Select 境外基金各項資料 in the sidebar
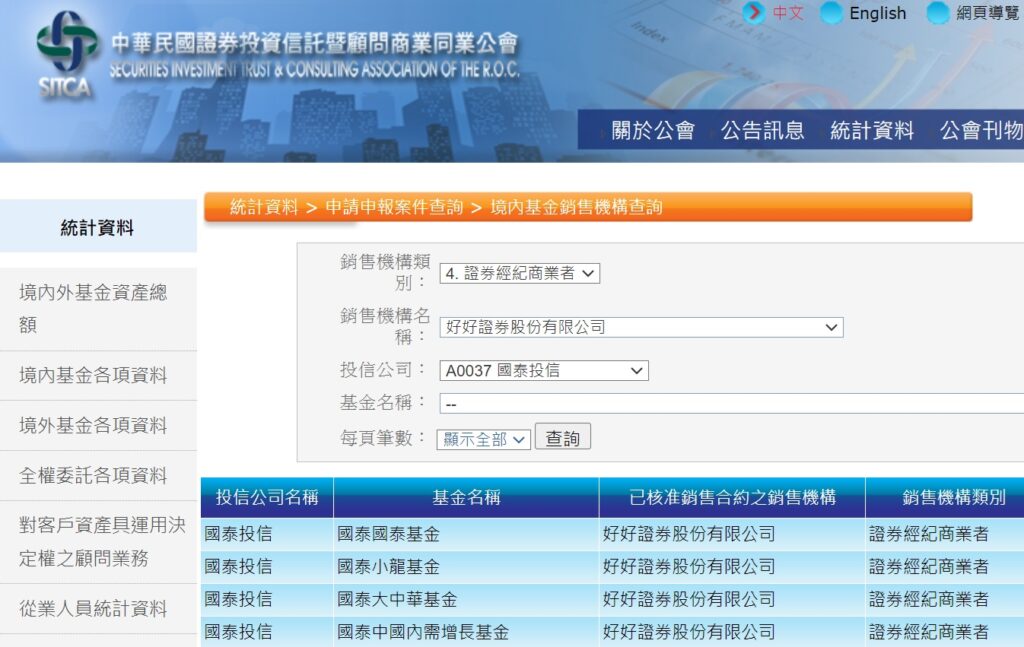This screenshot has height=647, width=1024. click(x=98, y=426)
